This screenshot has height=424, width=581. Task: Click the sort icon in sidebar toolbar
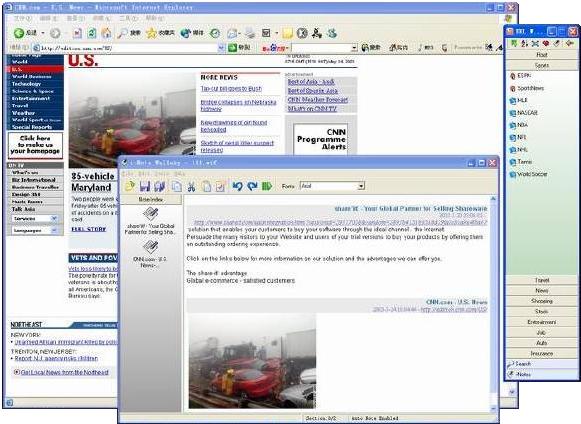[x=524, y=44]
